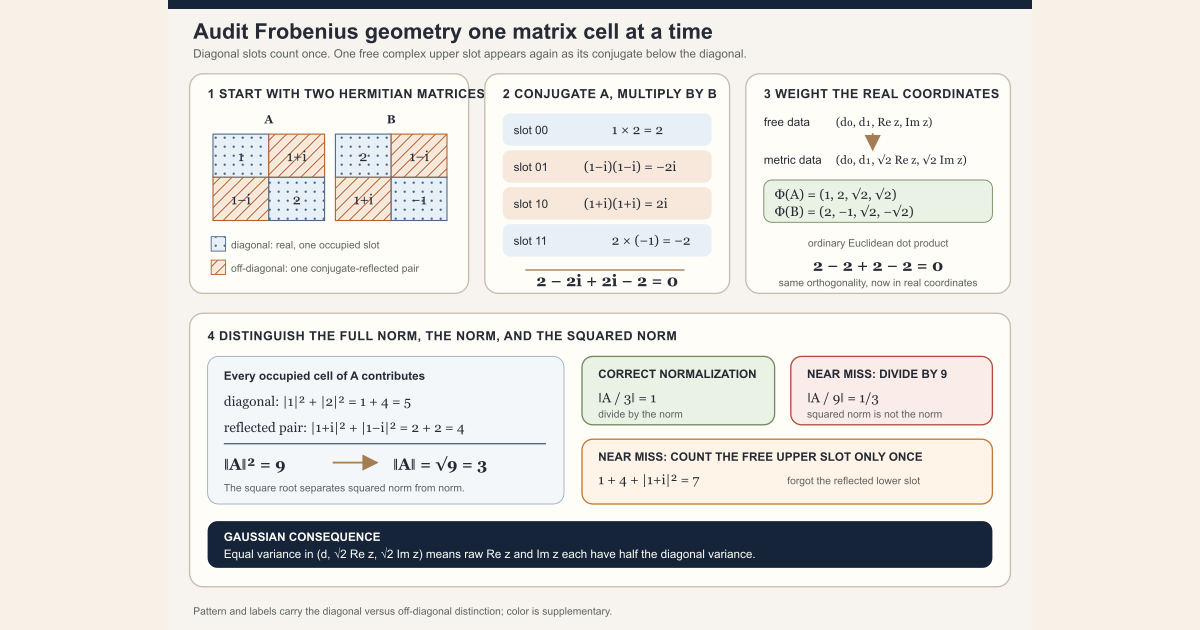Screen dimensions: 1200x630
Task: Click the 'B' label above the second matrix
Action: click(391, 120)
